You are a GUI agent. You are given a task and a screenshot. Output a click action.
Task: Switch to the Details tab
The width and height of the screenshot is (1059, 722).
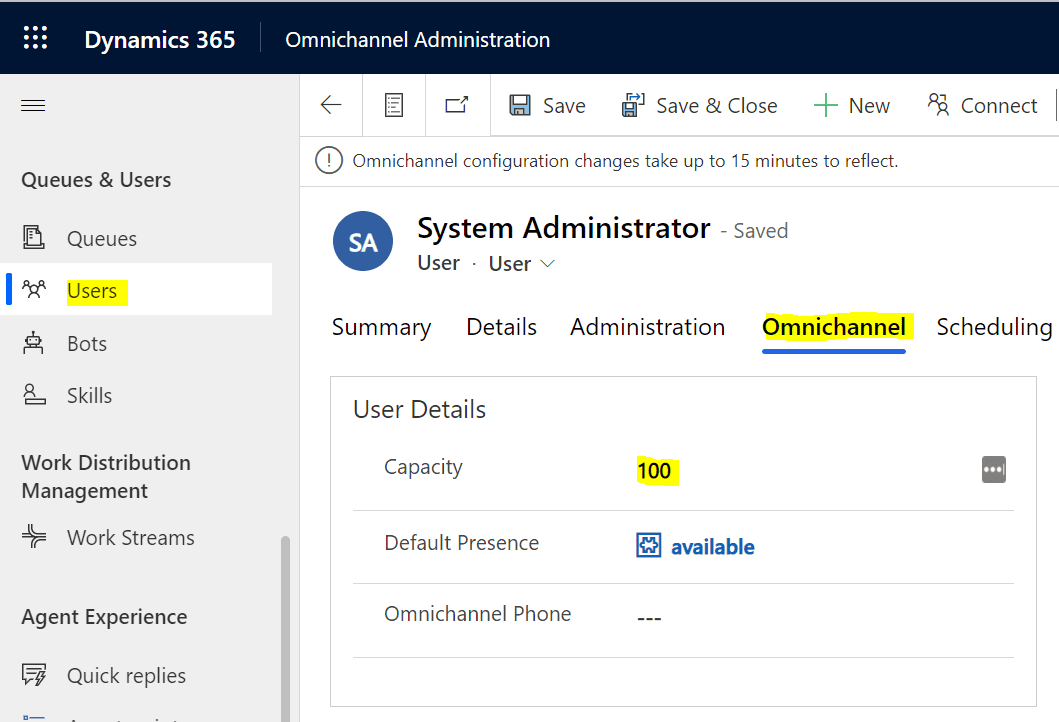click(501, 327)
